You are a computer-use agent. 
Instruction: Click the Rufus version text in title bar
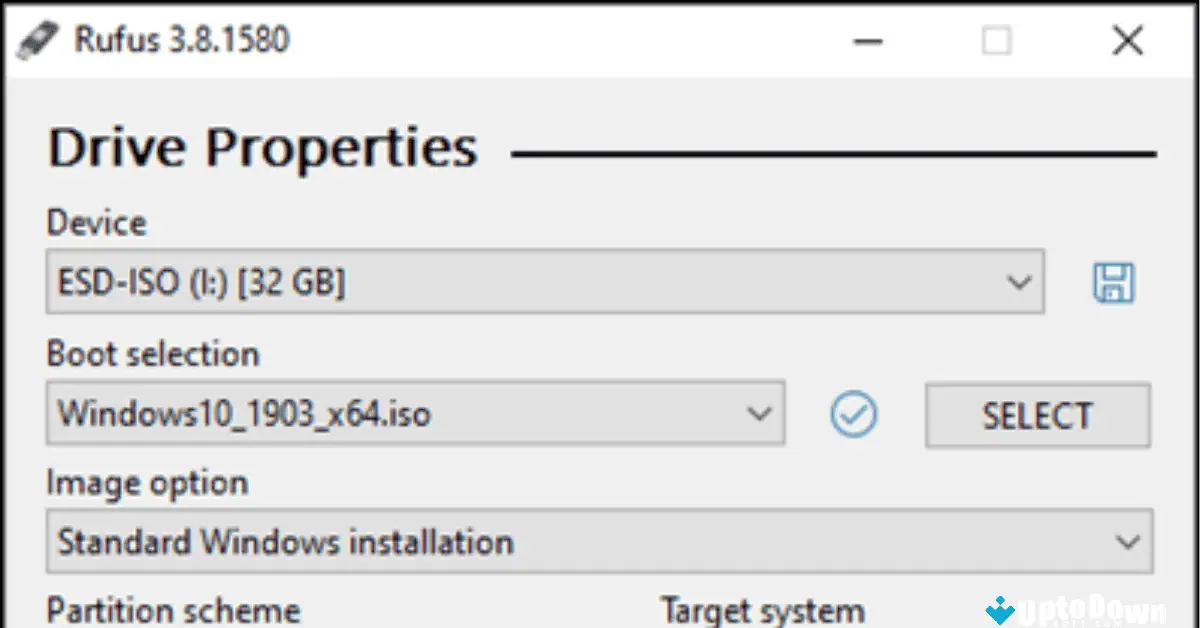[180, 40]
